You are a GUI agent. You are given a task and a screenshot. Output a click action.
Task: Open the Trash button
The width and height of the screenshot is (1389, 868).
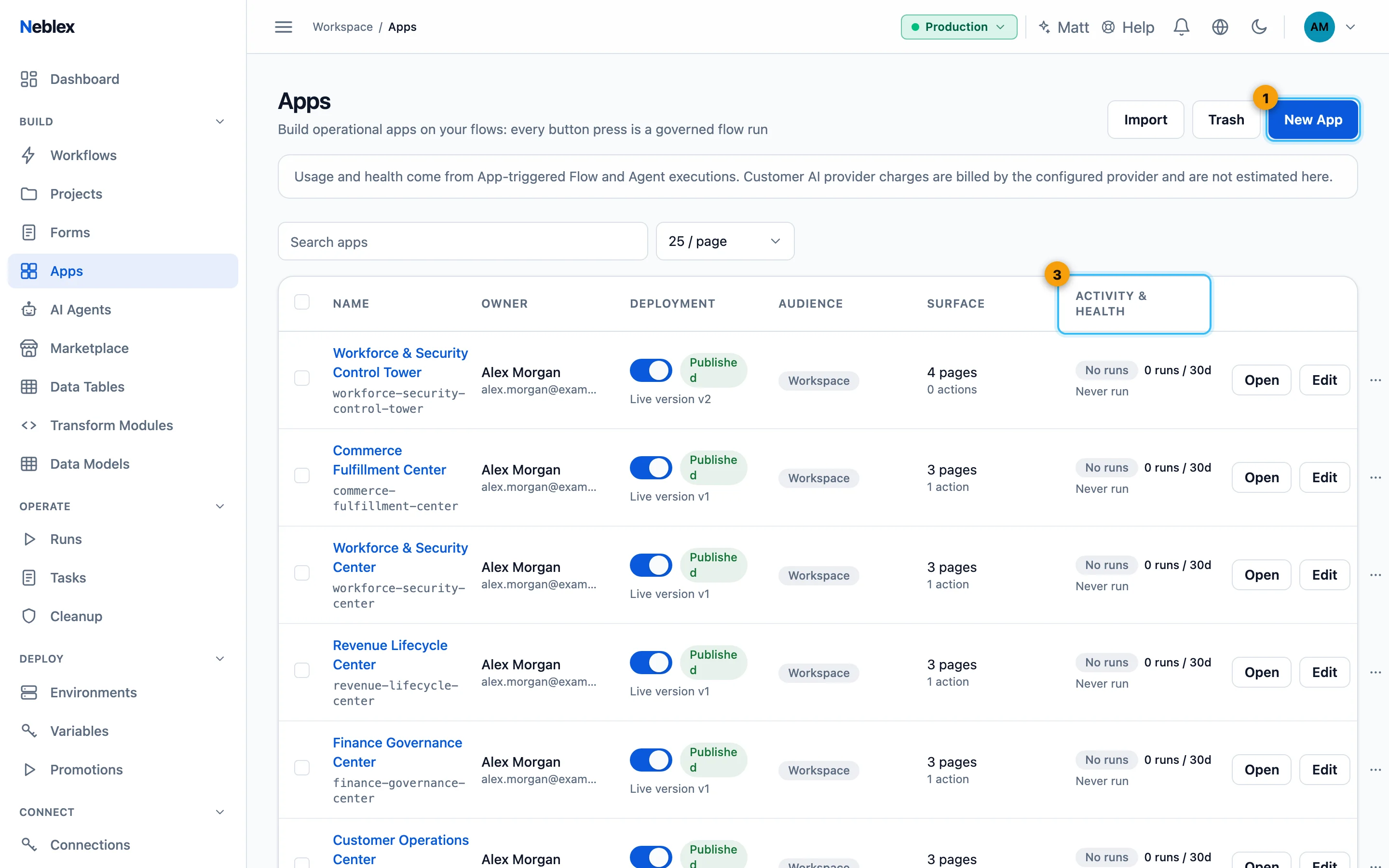1226,120
